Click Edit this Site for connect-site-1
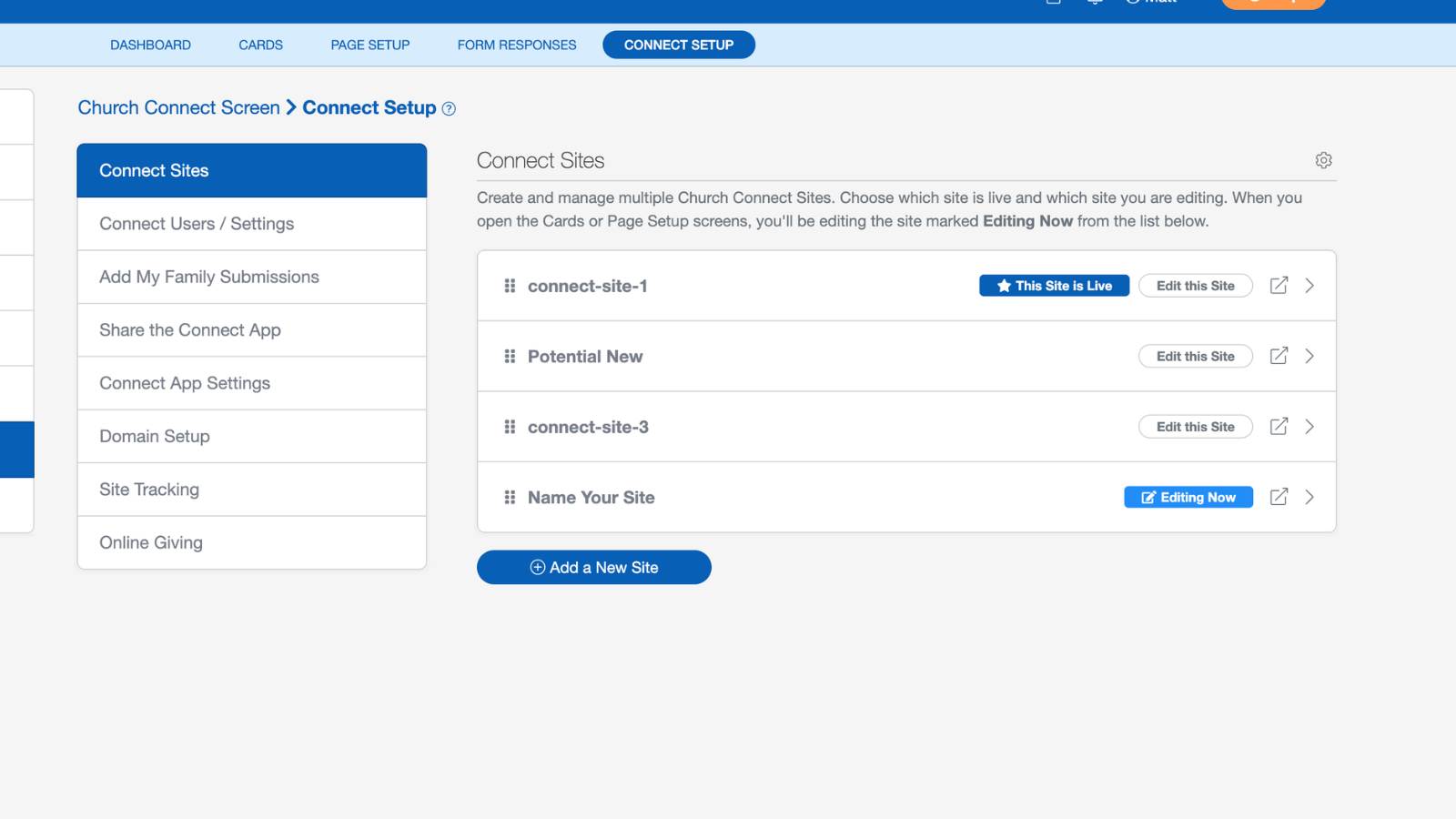Image resolution: width=1456 pixels, height=819 pixels. pos(1196,286)
